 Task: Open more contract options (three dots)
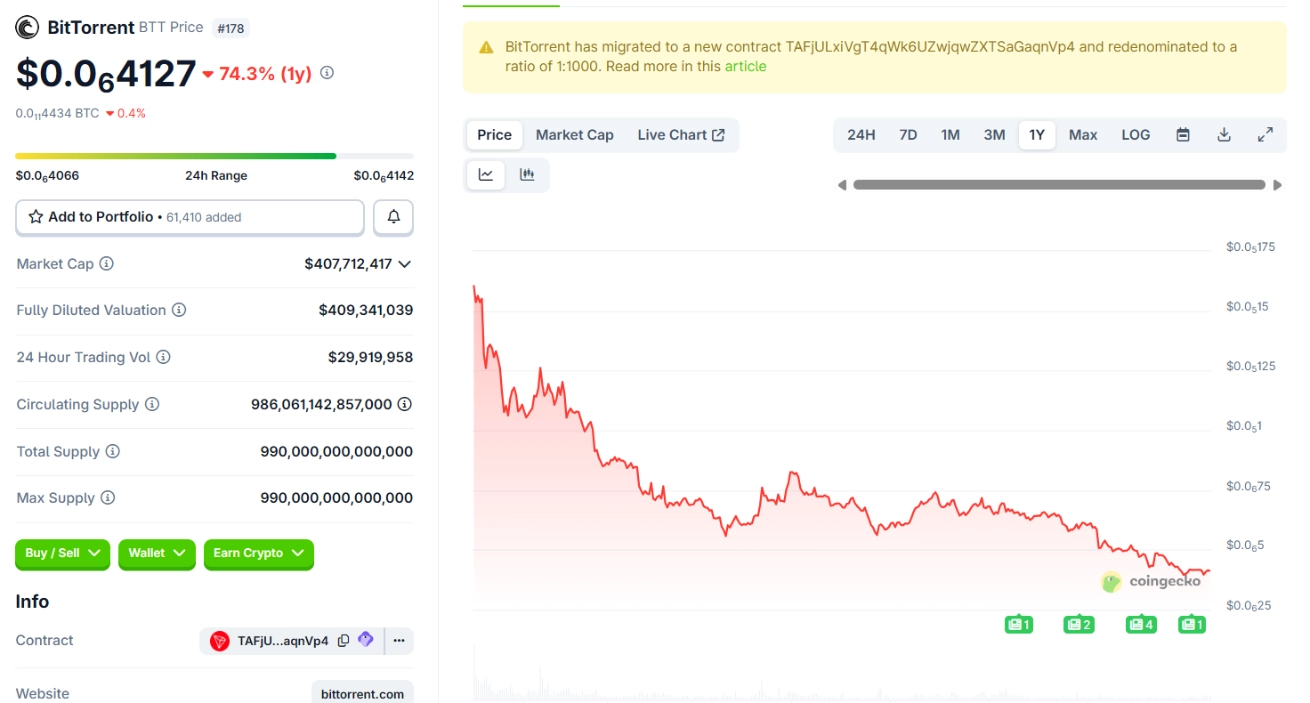[x=399, y=641]
